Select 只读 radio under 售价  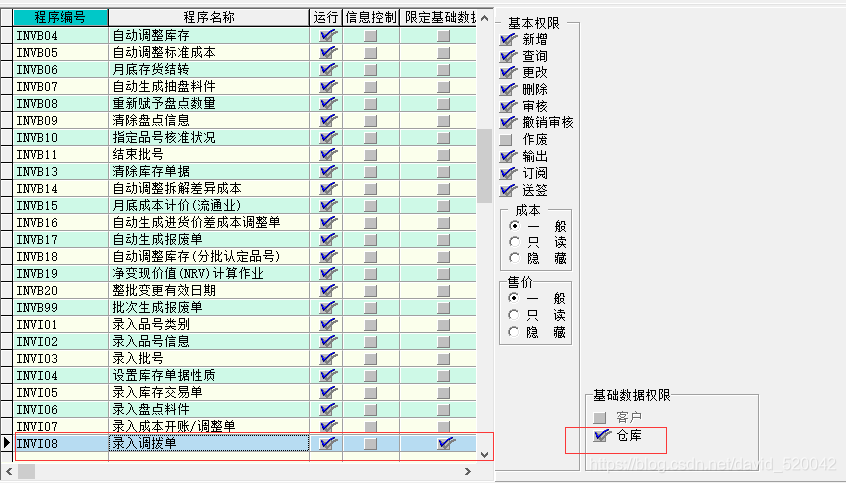(x=514, y=315)
